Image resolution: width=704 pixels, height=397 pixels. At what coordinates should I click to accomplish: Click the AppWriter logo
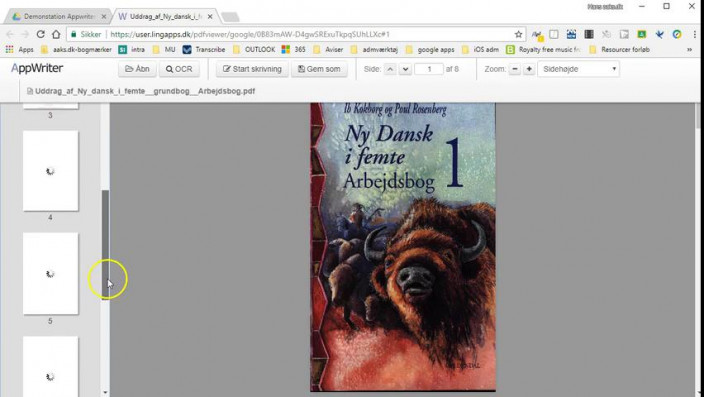pos(37,68)
